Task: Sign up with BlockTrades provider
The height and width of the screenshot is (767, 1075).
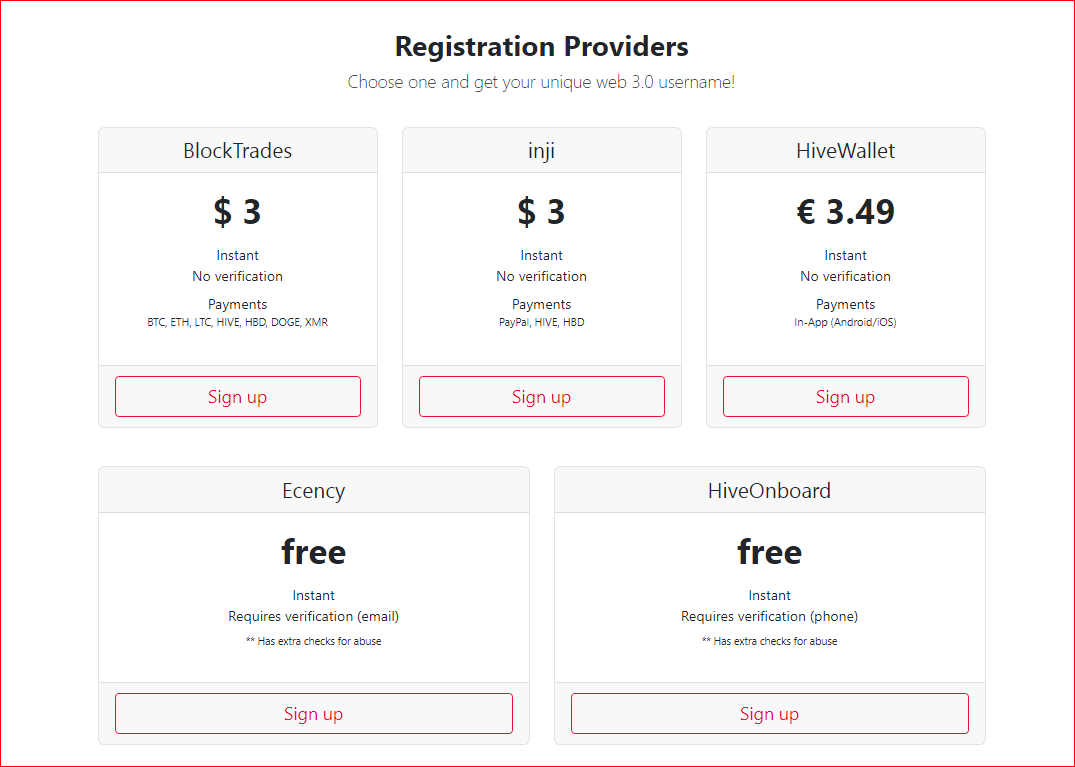Action: 237,396
